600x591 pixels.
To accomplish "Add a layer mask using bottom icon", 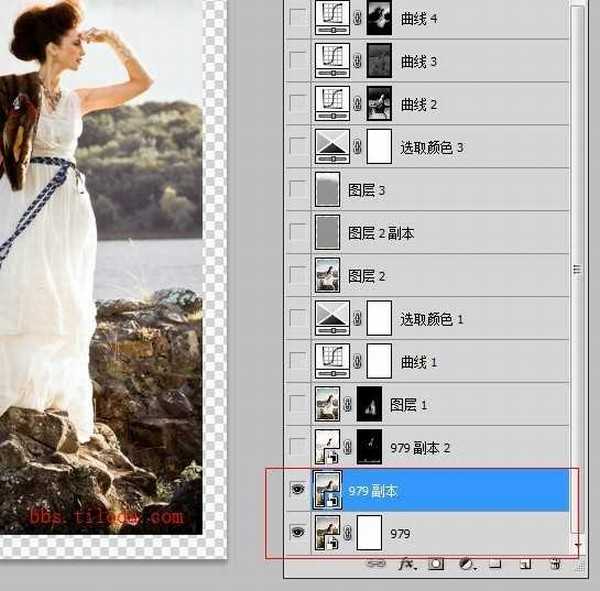I will click(x=436, y=564).
